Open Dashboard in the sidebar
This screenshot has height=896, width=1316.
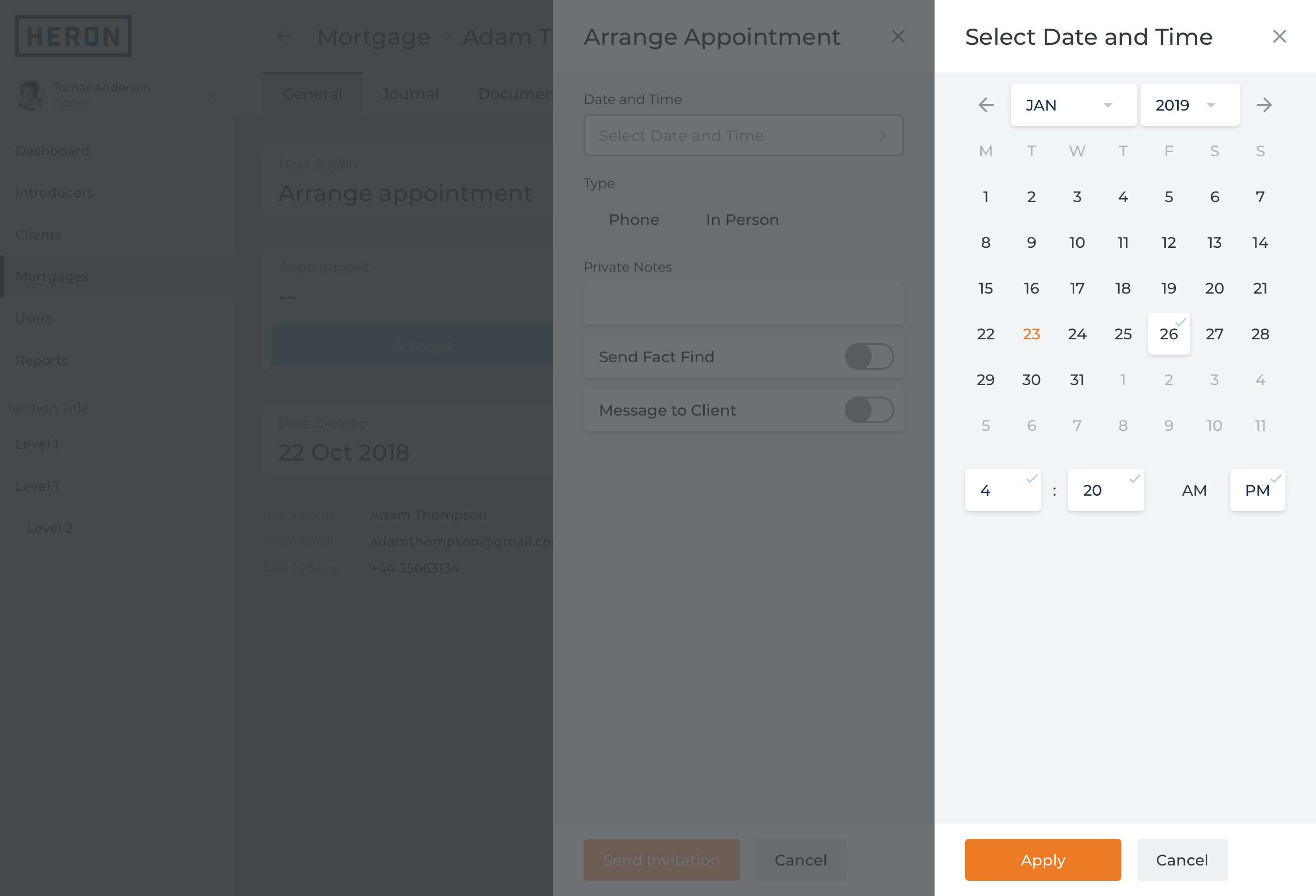click(52, 151)
